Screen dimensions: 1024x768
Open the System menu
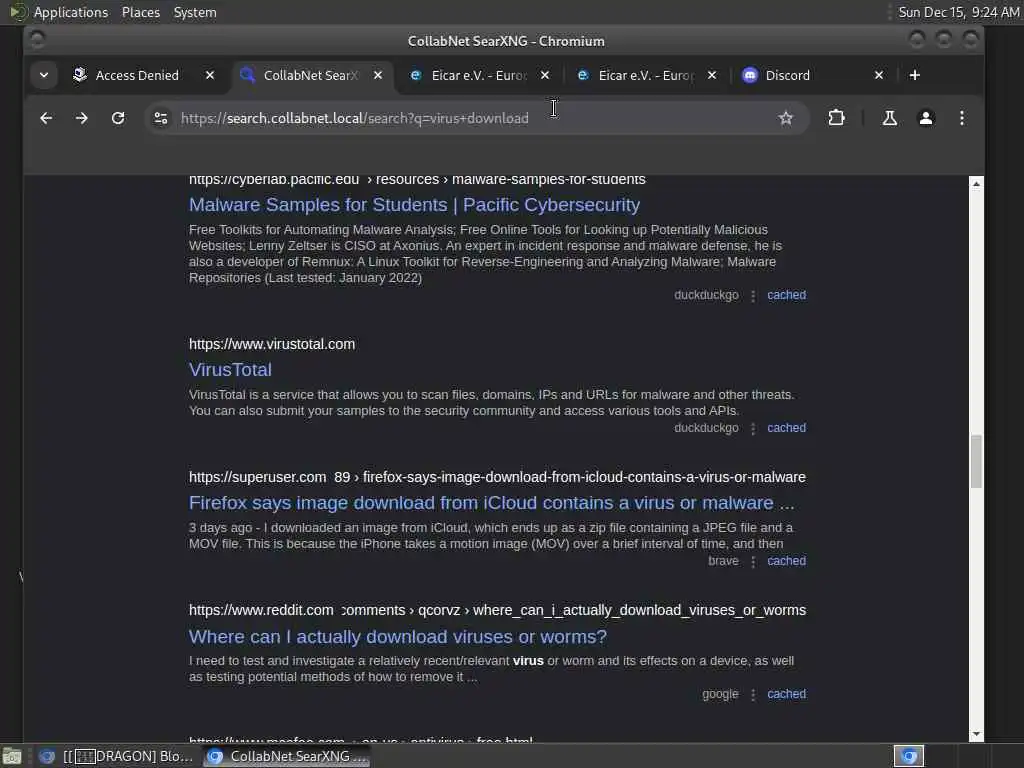[x=195, y=12]
